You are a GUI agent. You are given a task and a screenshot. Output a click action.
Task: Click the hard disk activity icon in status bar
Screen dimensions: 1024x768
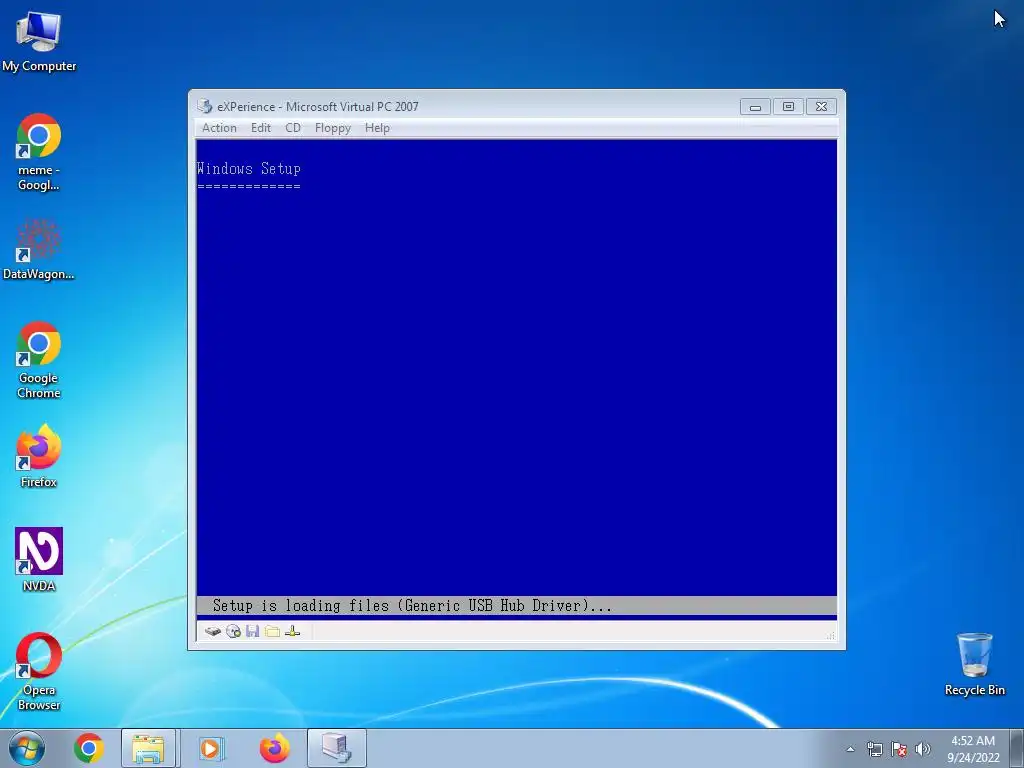tap(213, 632)
